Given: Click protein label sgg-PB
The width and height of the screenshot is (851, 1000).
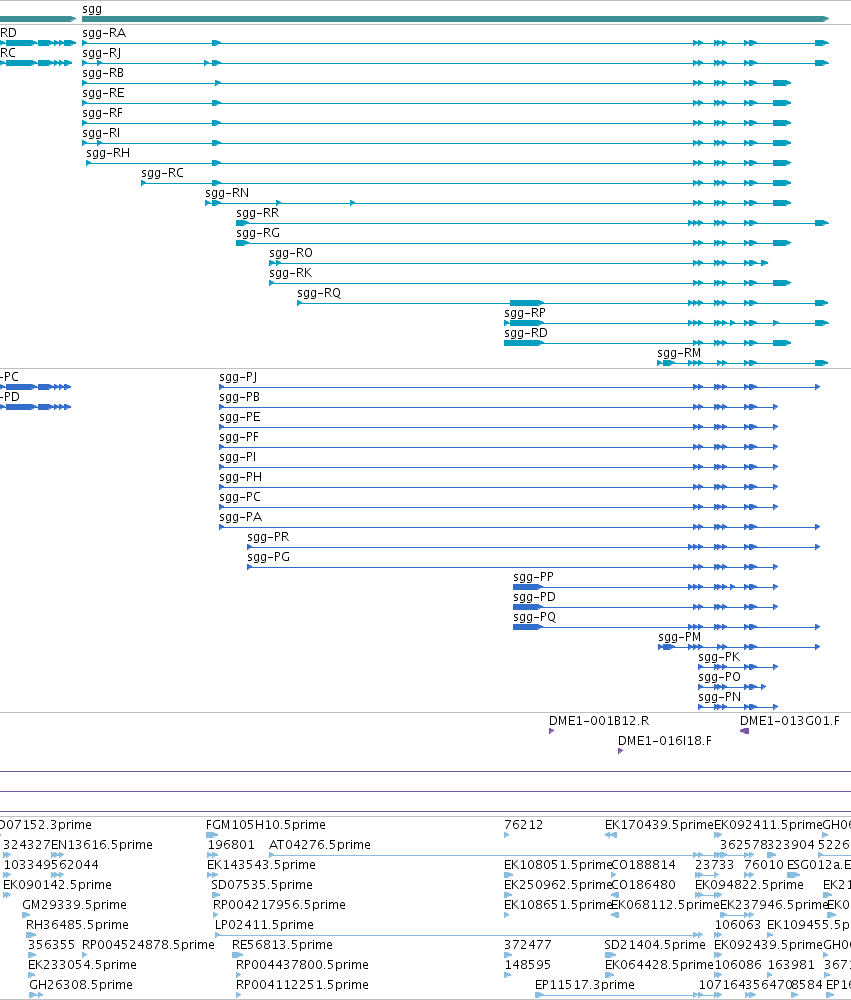Looking at the screenshot, I should 239,397.
